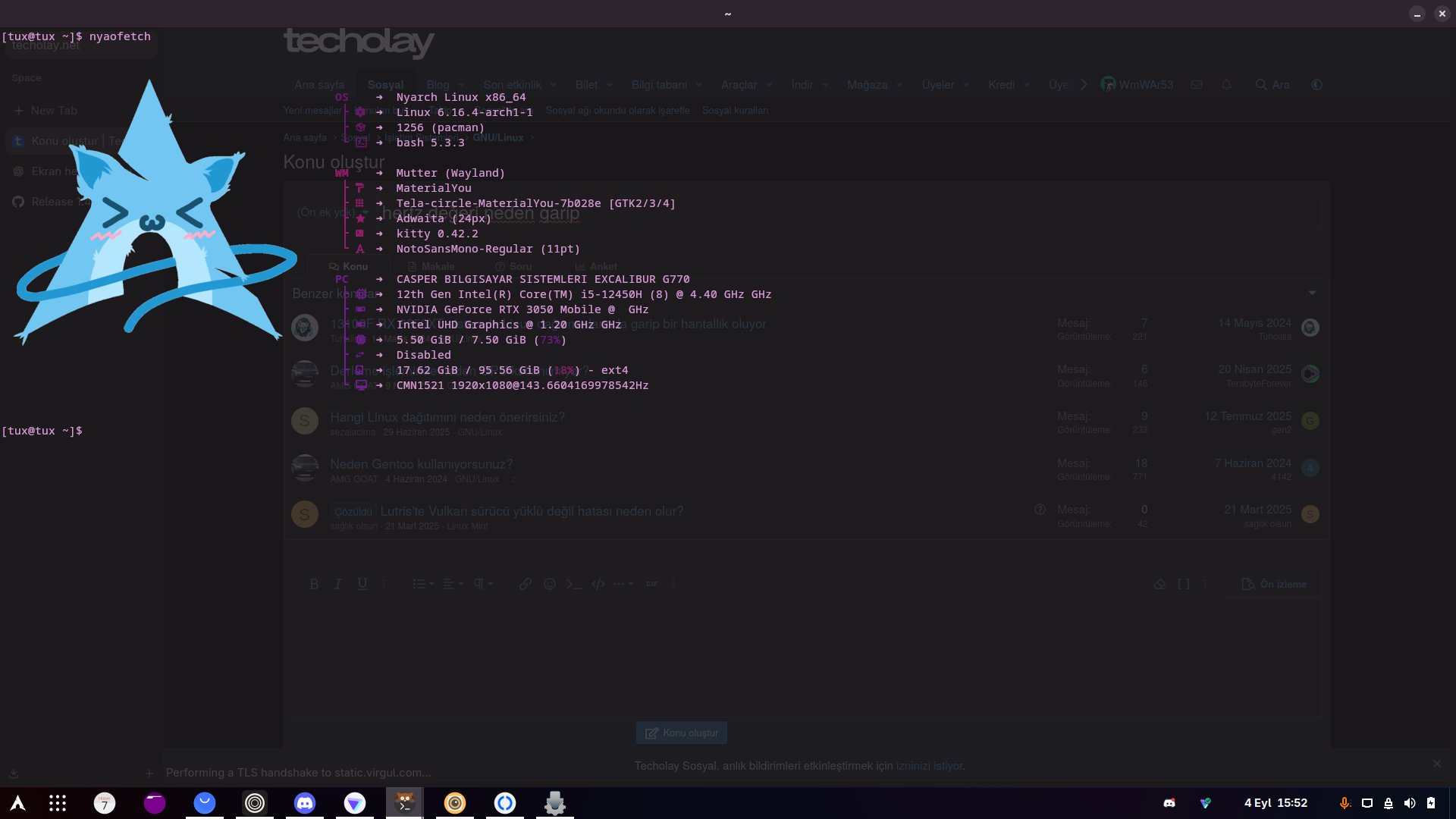This screenshot has height=819, width=1456.
Task: Open the GIF picker in the editor
Action: [652, 584]
